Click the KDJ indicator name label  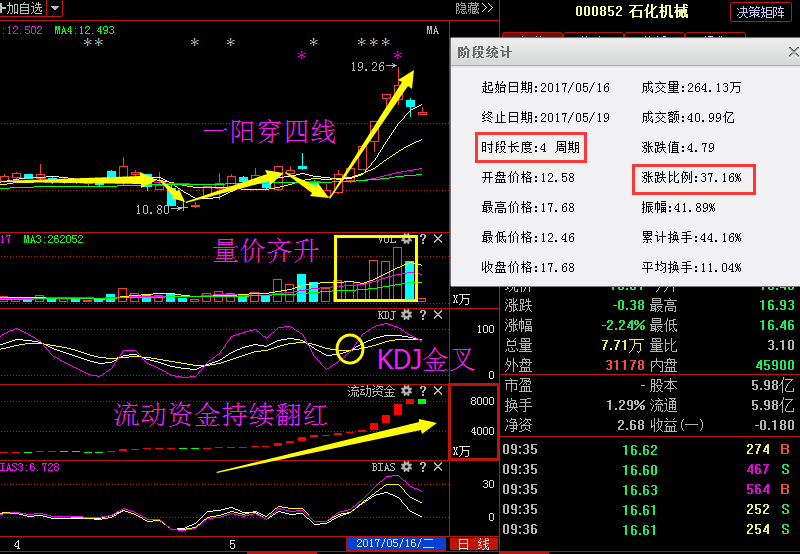point(386,315)
